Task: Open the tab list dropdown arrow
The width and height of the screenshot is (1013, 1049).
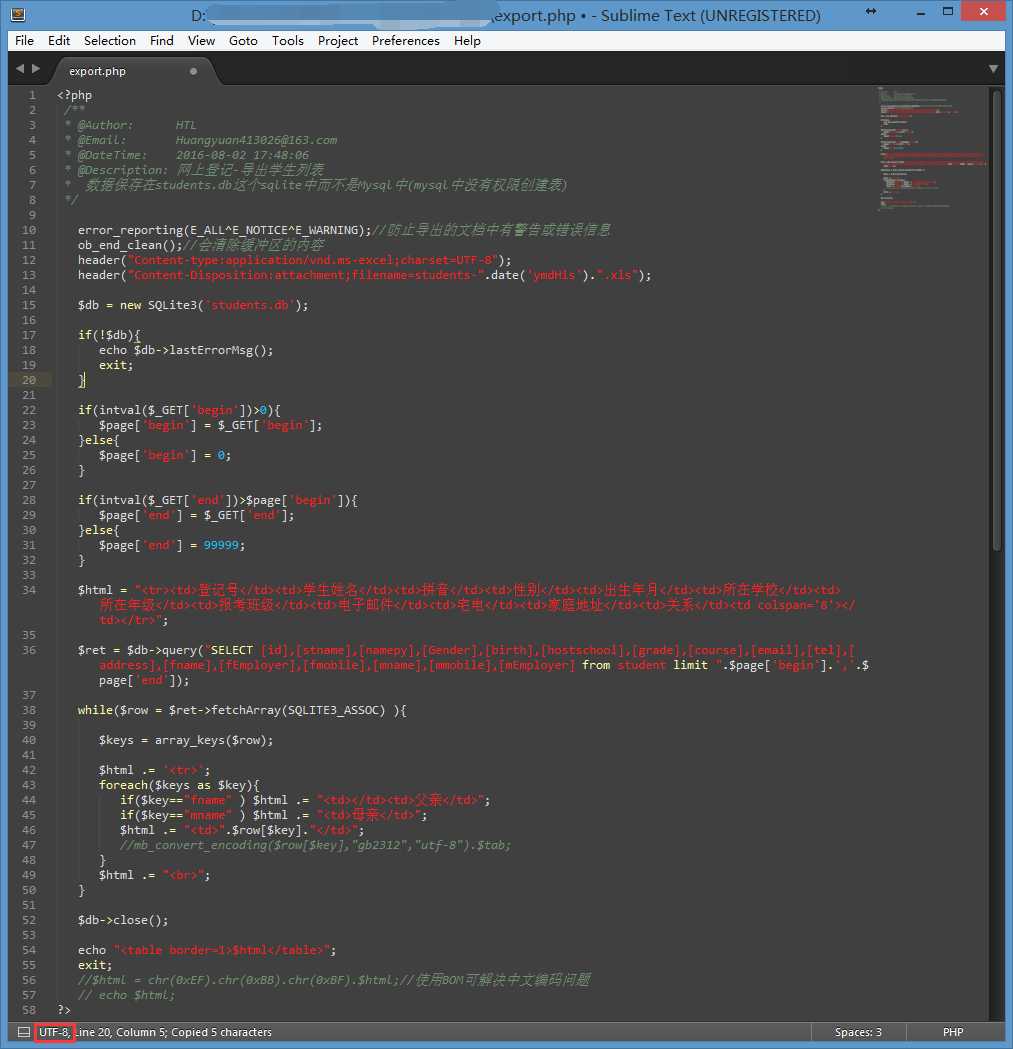Action: coord(993,69)
